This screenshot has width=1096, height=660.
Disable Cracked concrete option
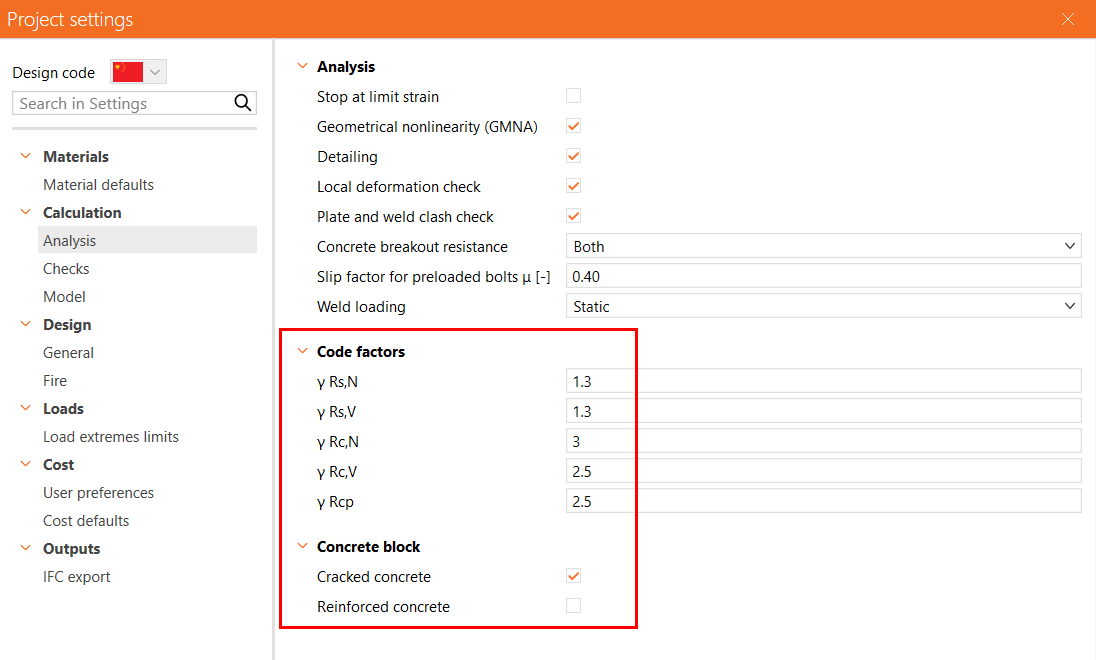[574, 576]
